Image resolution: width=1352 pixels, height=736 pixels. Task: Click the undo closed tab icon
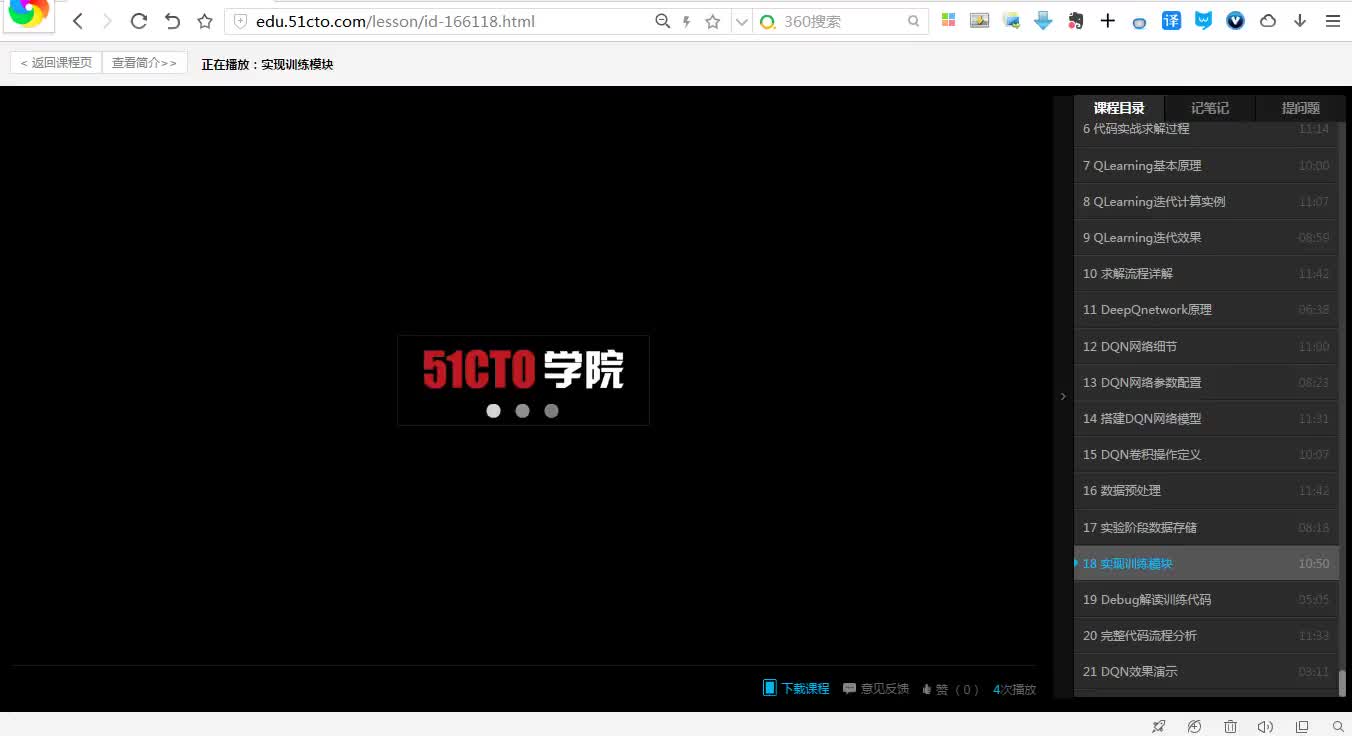172,21
